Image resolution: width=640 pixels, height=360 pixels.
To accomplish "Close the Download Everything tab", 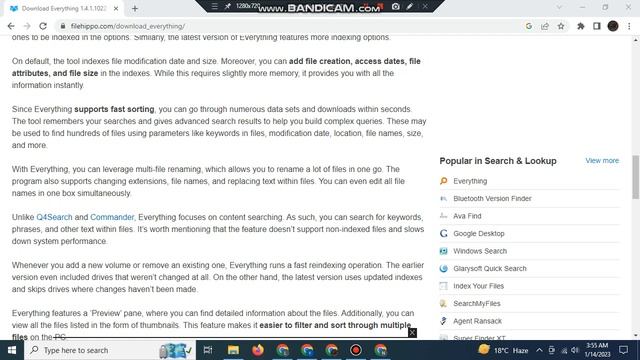I will 116,8.
